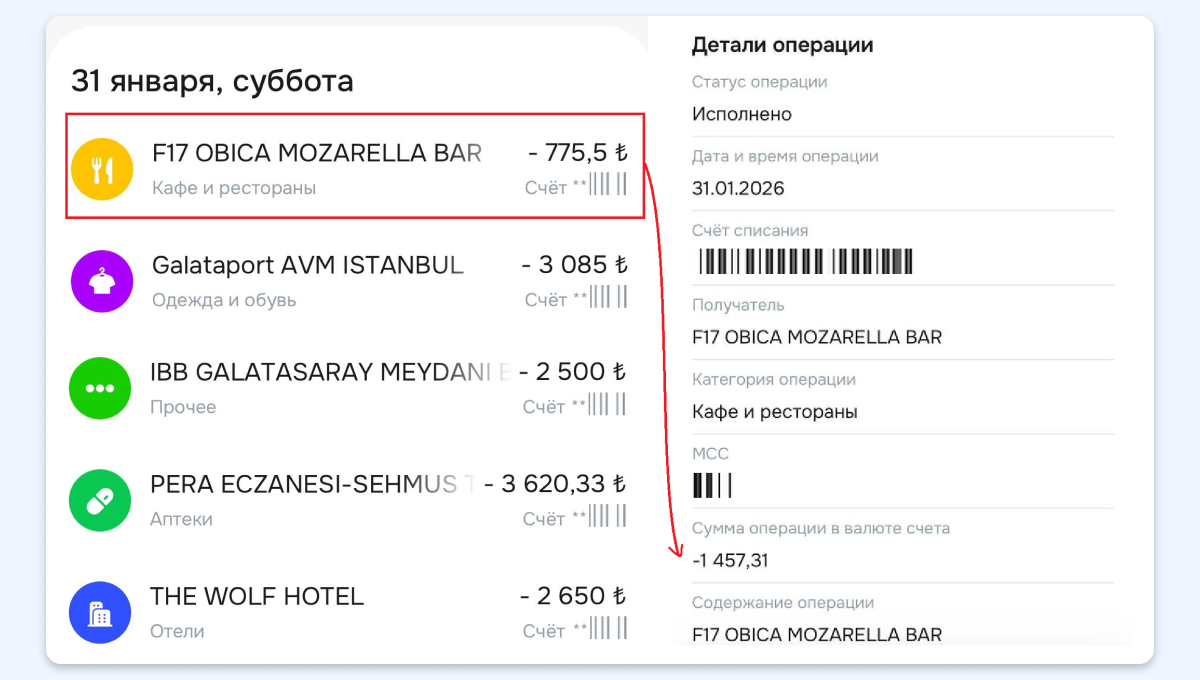Select THE WOLF HOTEL transaction
Screen dimensions: 1200x680
click(257, 597)
